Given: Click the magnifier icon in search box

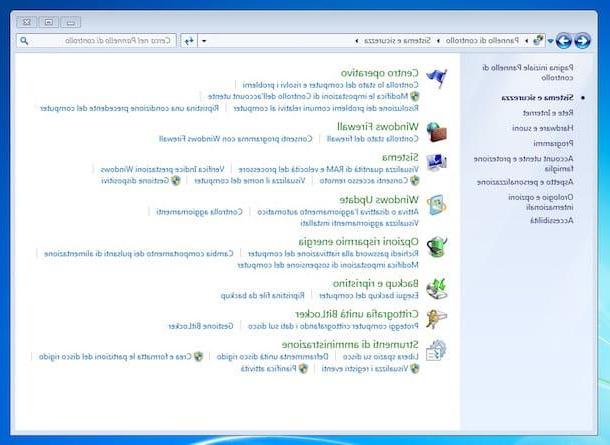Looking at the screenshot, I should [24, 40].
